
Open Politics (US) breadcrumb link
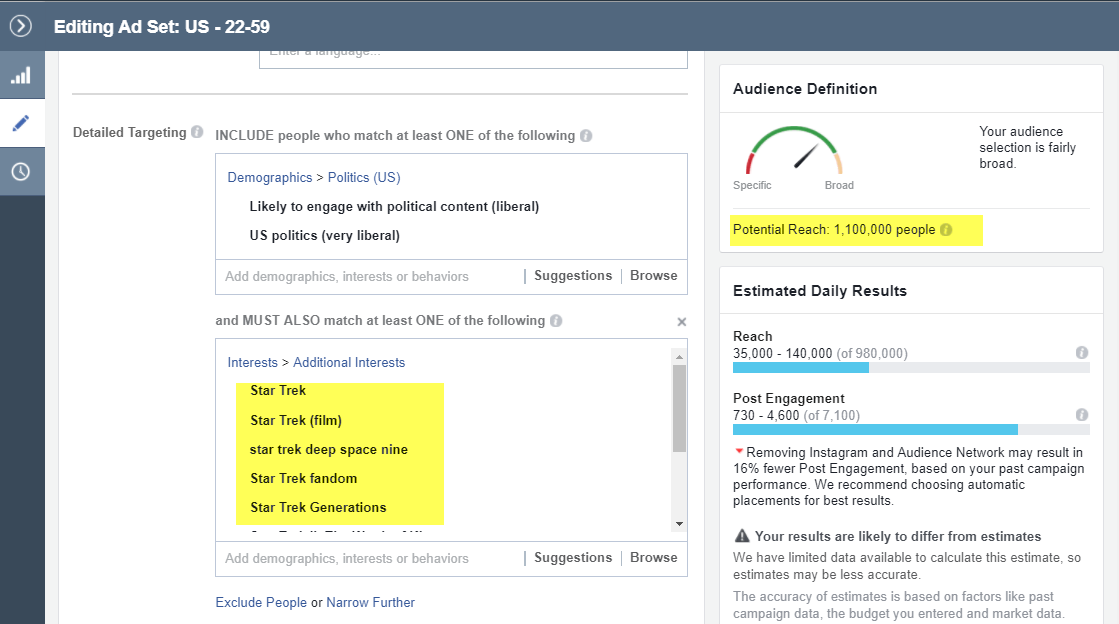(x=364, y=177)
